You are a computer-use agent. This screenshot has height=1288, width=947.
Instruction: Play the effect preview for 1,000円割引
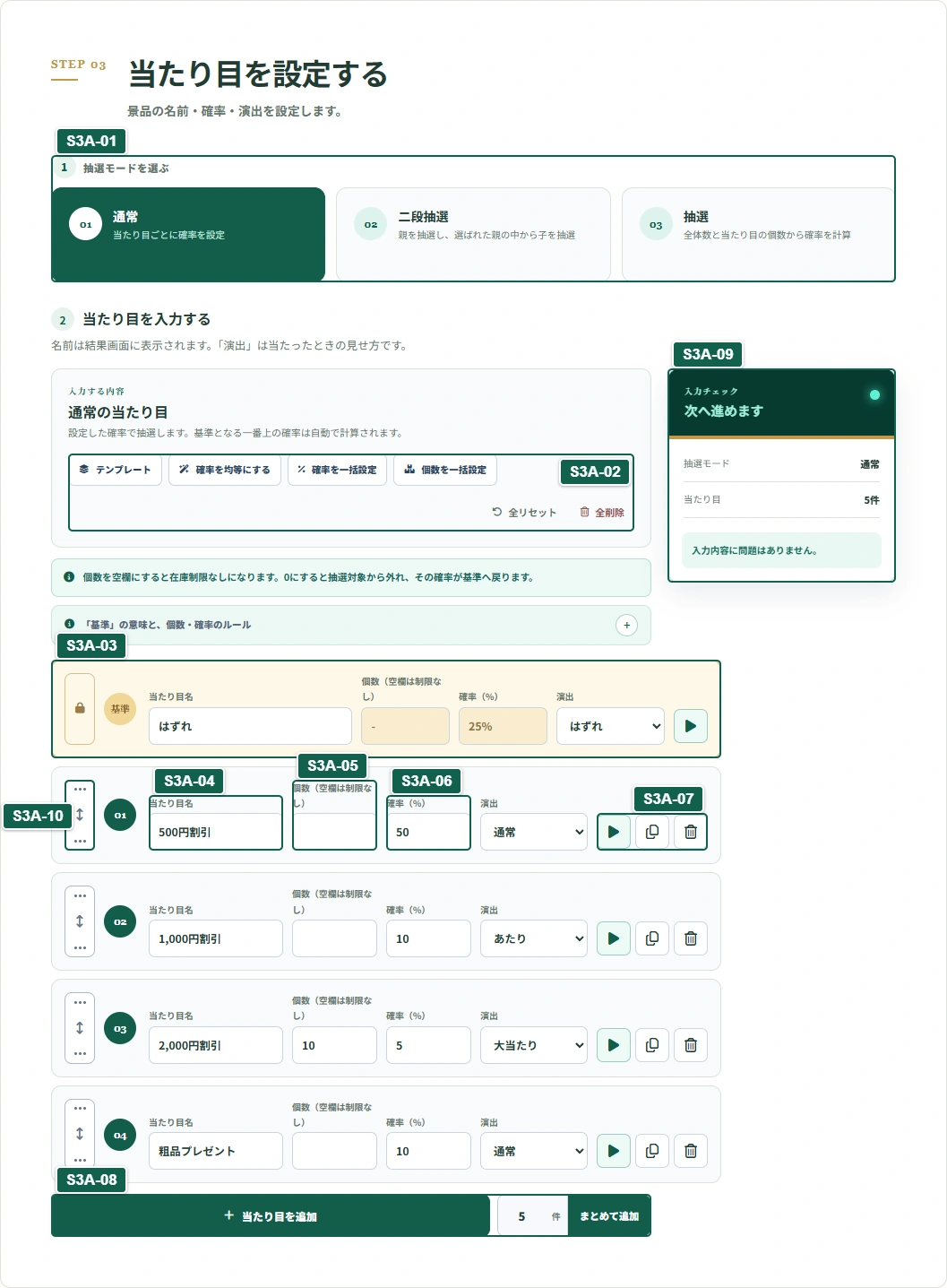(x=614, y=938)
